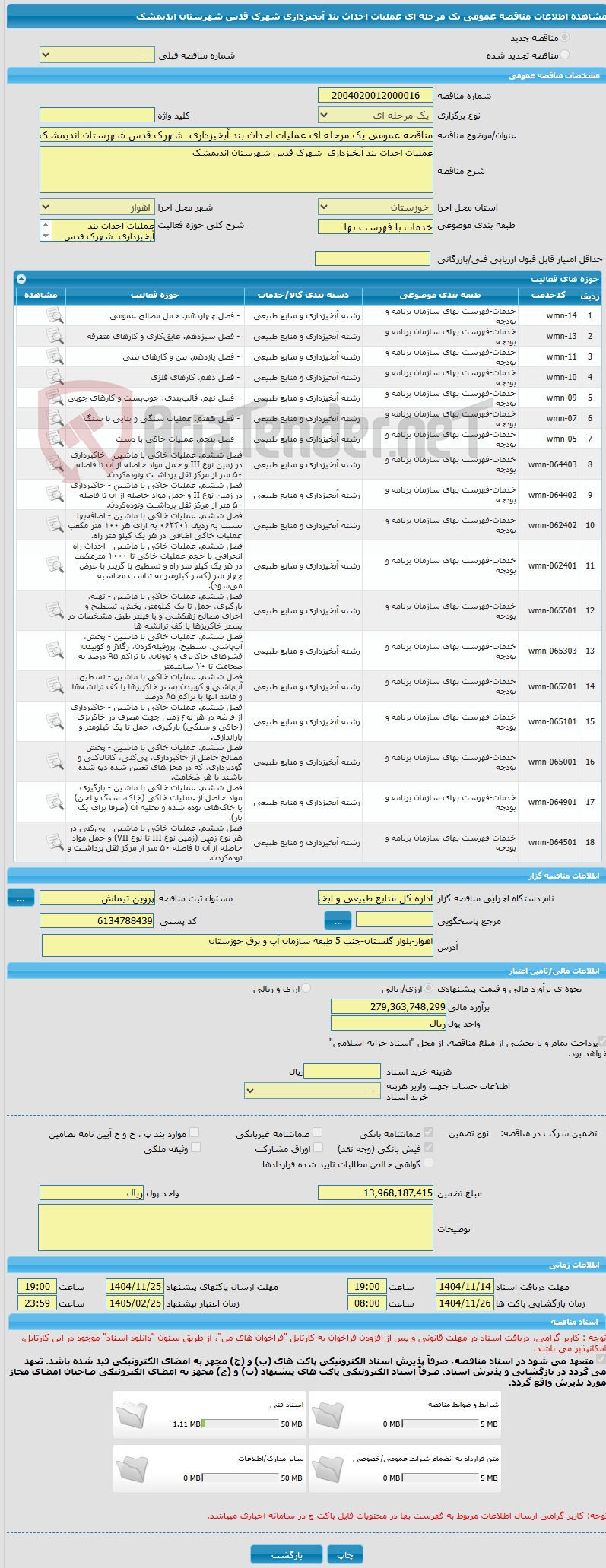The width and height of the screenshot is (606, 1568).
Task: Sort table by طبقه بندی موضوعی column header
Action: pyautogui.click(x=441, y=295)
